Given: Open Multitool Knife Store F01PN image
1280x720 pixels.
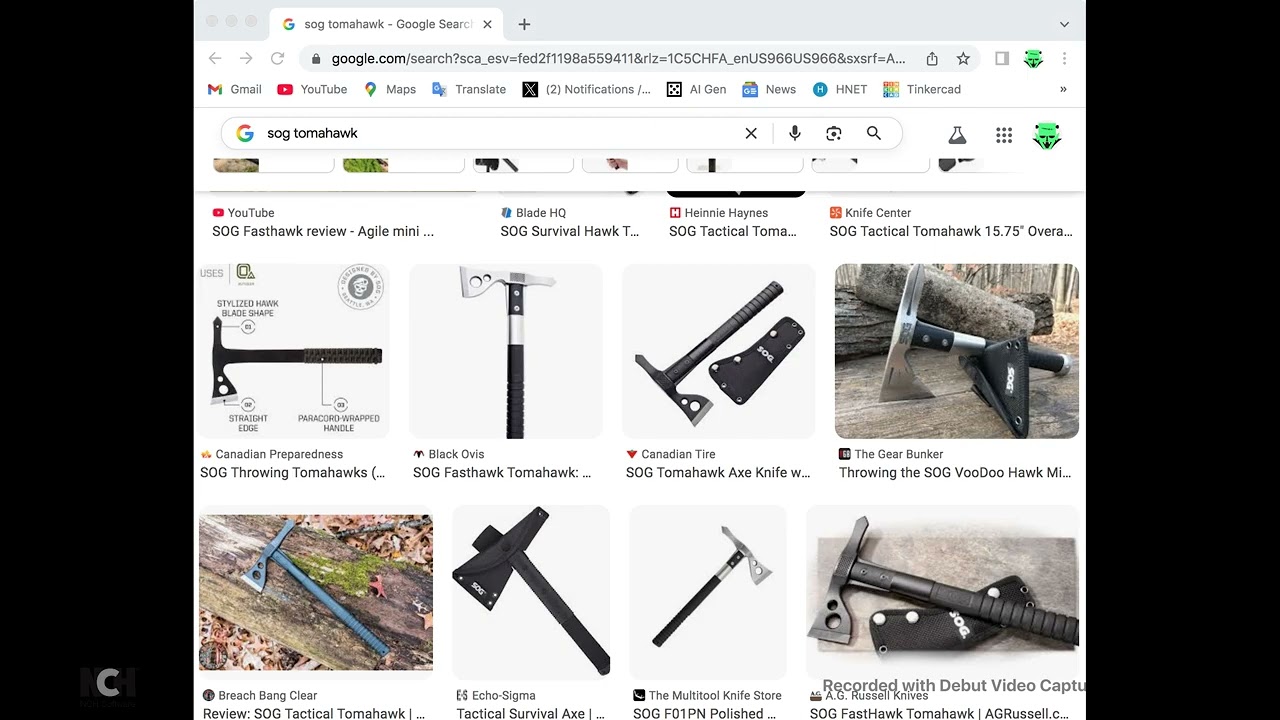Looking at the screenshot, I should click(x=708, y=593).
